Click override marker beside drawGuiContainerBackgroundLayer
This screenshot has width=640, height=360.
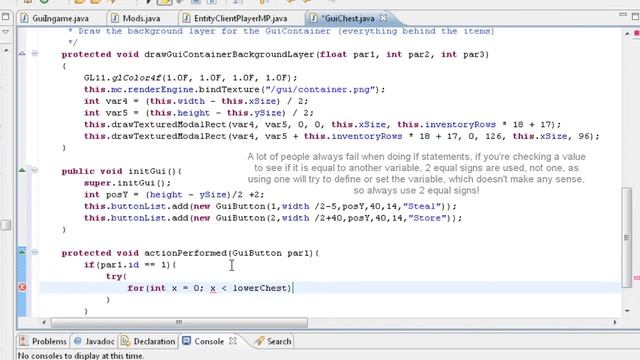pos(22,53)
